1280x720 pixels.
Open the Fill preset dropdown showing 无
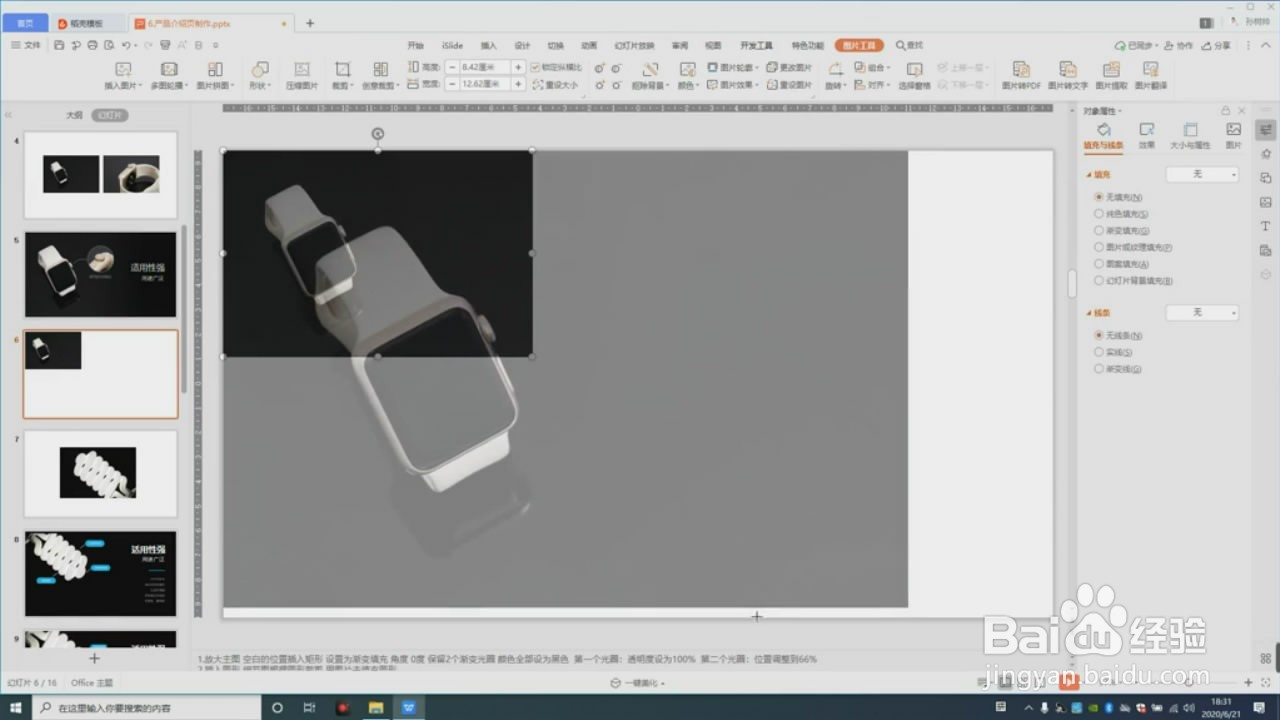1202,174
